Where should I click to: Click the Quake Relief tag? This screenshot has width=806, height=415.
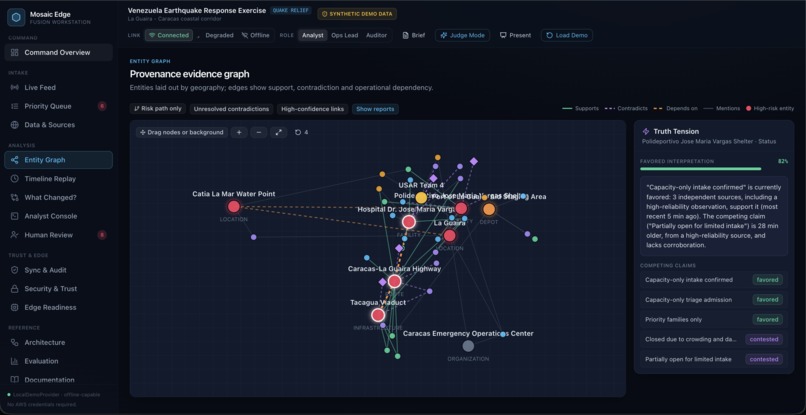(290, 10)
